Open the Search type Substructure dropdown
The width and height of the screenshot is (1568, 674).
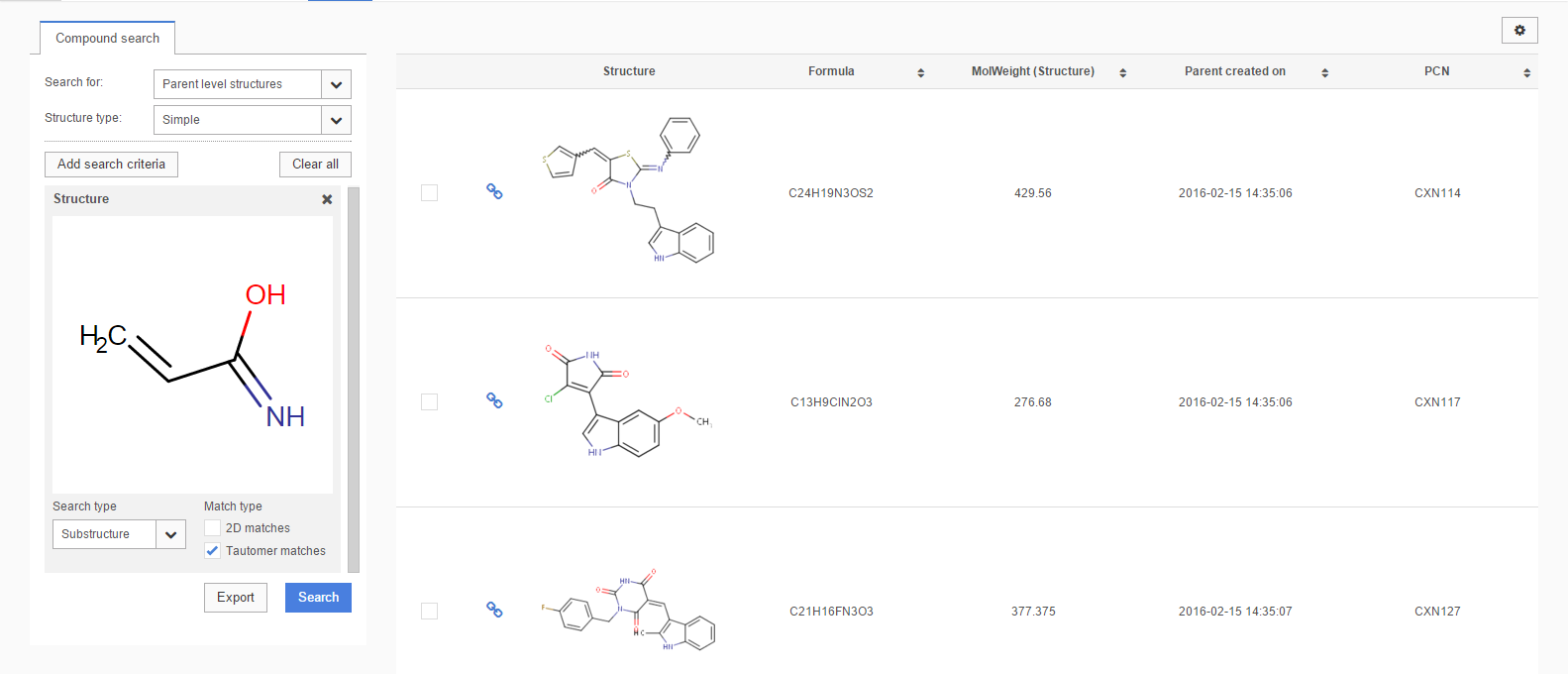pyautogui.click(x=170, y=534)
